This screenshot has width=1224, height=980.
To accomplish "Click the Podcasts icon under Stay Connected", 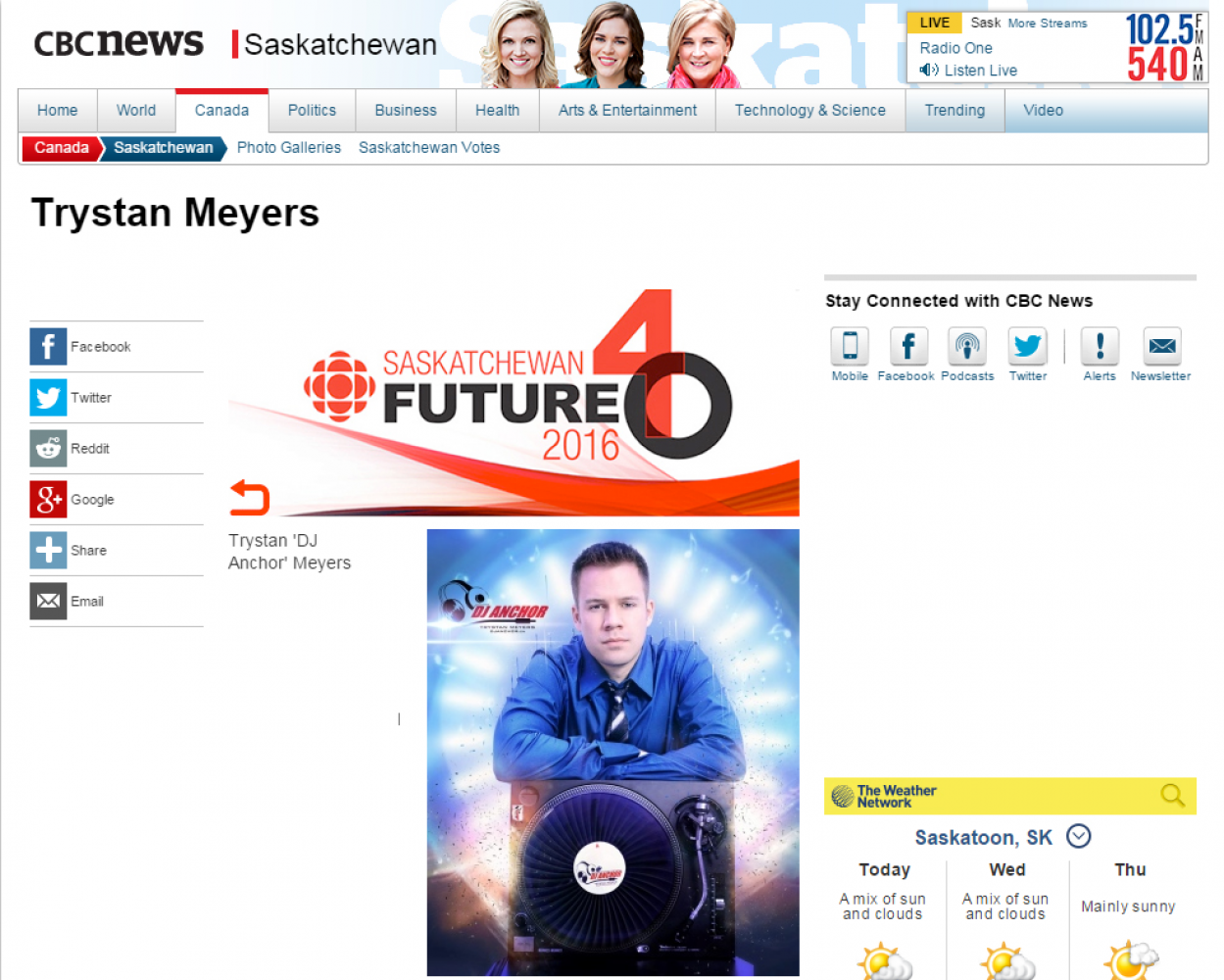I will click(x=966, y=347).
